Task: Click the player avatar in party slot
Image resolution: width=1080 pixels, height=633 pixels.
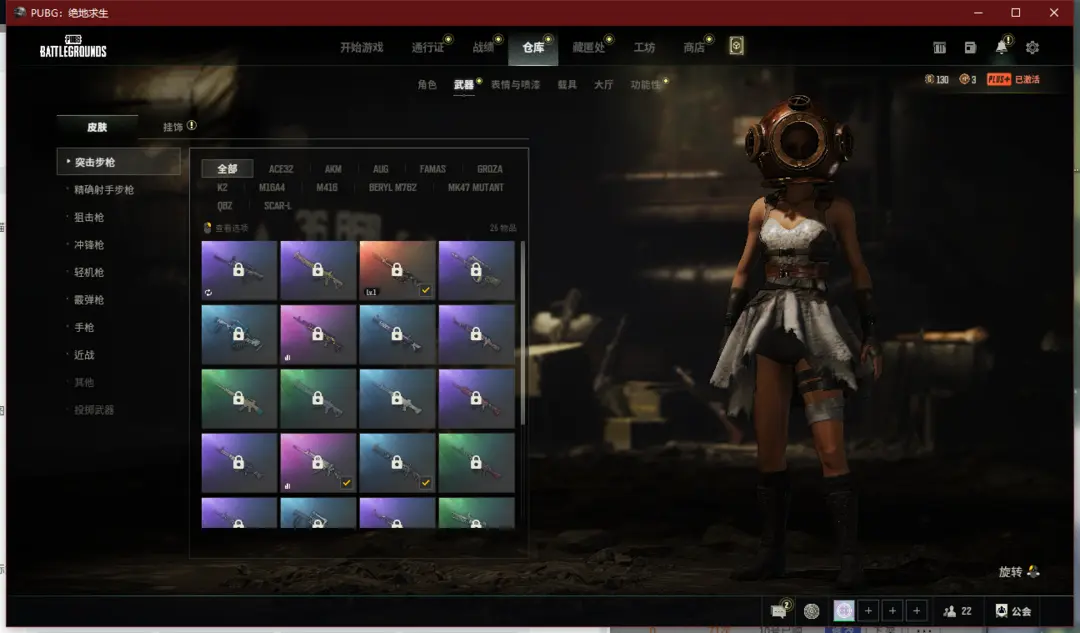Action: coord(844,611)
